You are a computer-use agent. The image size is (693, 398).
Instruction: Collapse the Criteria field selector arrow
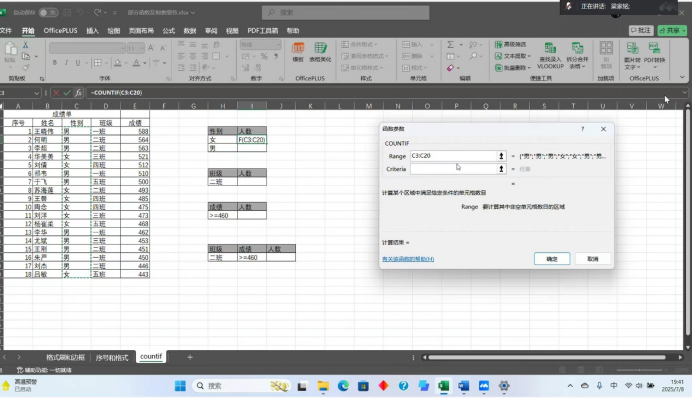point(501,169)
